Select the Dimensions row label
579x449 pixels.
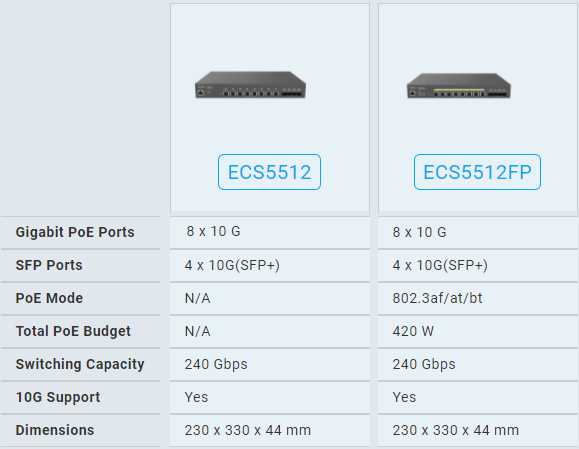[x=55, y=430]
